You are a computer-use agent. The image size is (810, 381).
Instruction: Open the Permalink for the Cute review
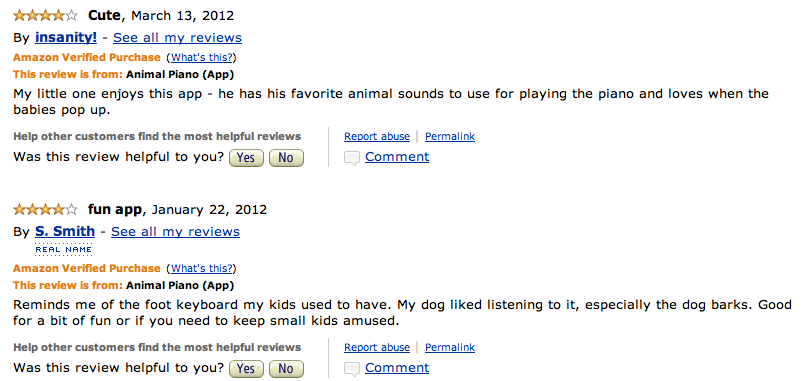(x=450, y=136)
